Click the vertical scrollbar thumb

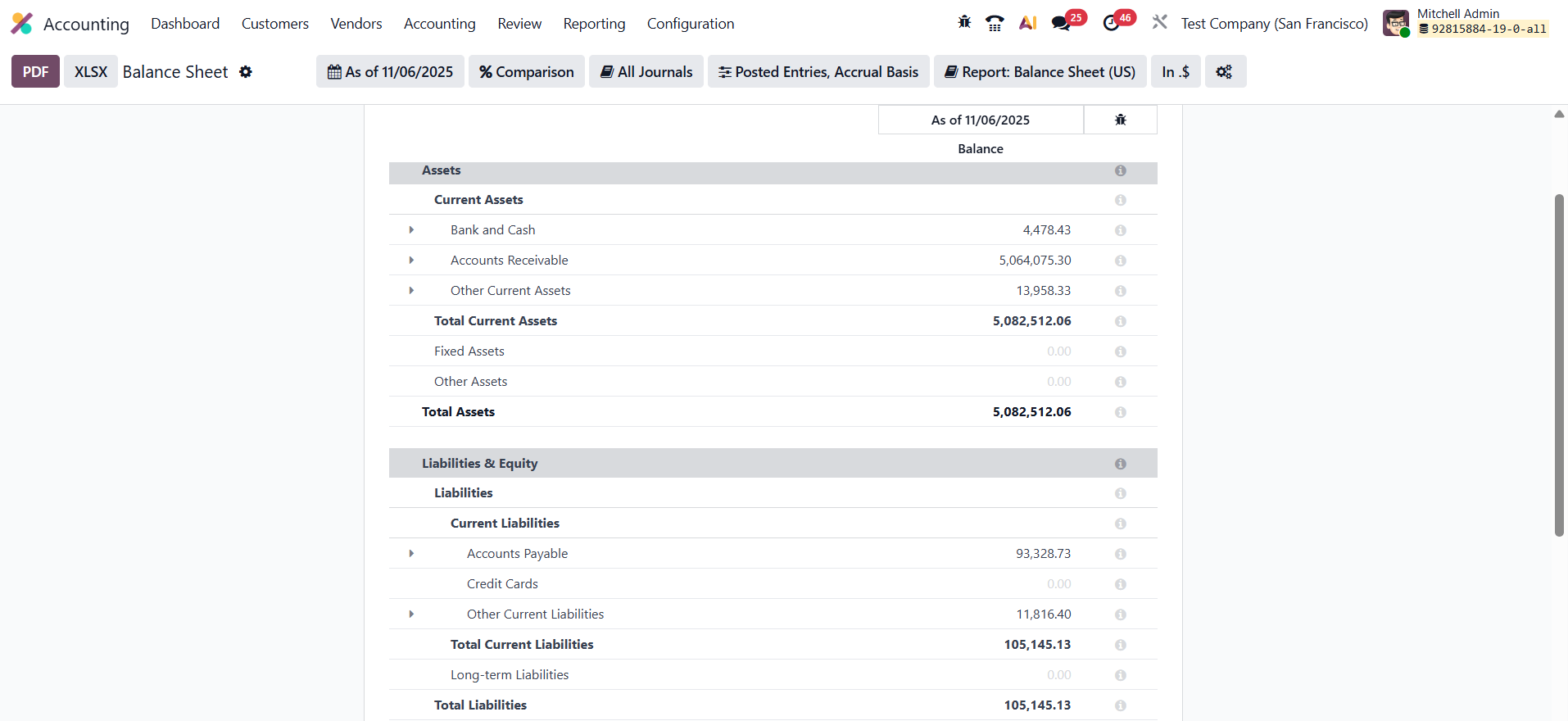[x=1559, y=365]
